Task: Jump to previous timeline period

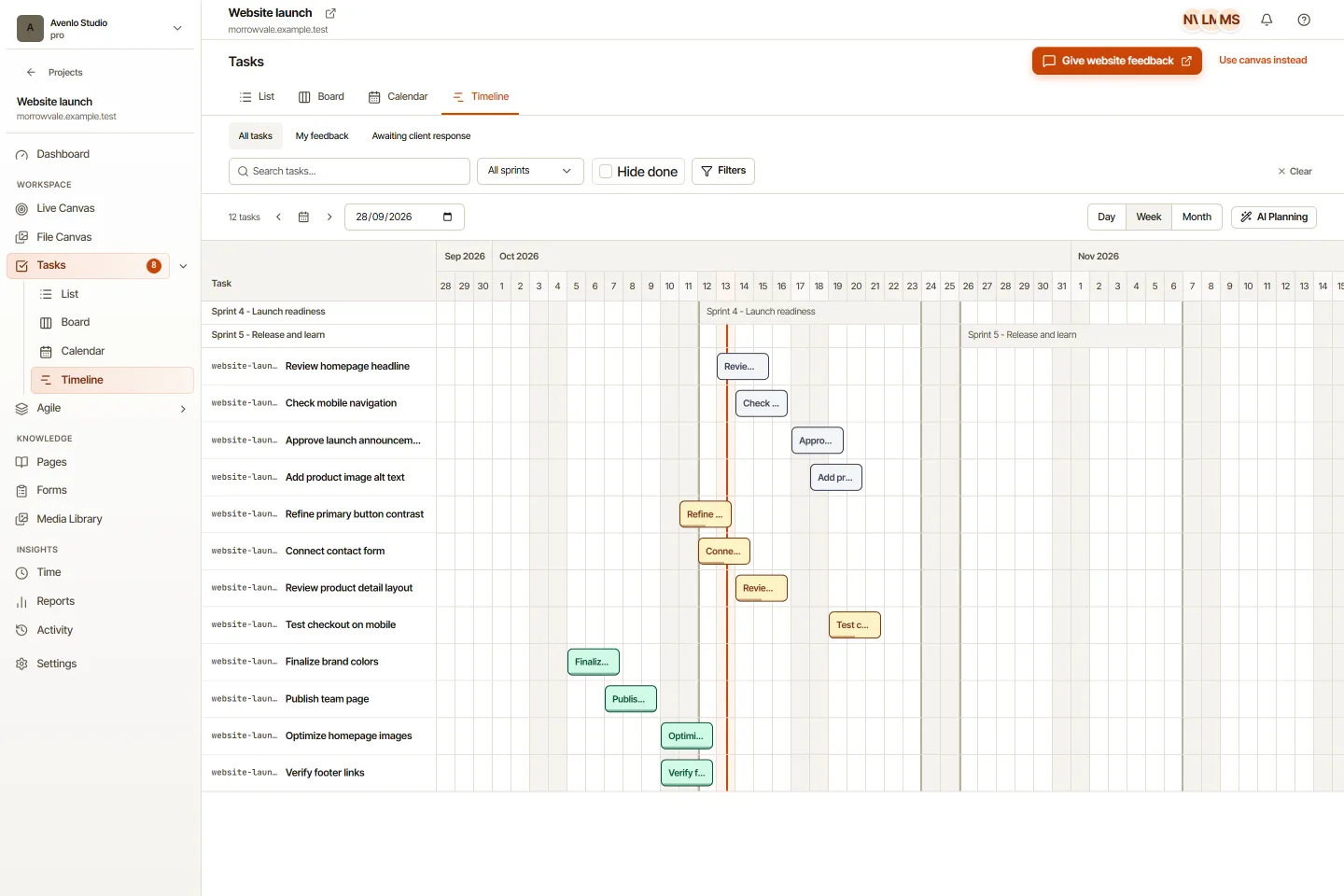Action: click(278, 217)
